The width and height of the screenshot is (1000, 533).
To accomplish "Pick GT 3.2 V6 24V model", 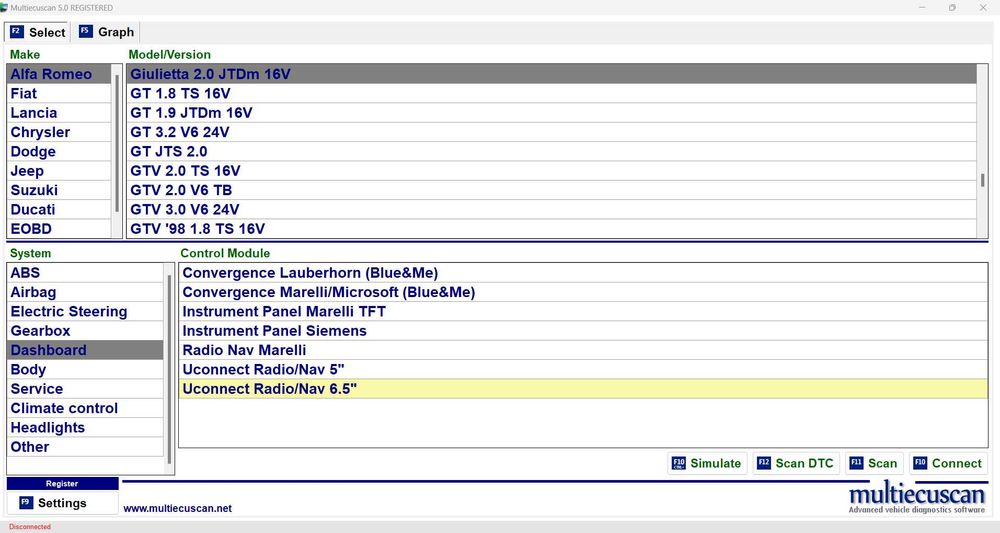I will pyautogui.click(x=552, y=132).
